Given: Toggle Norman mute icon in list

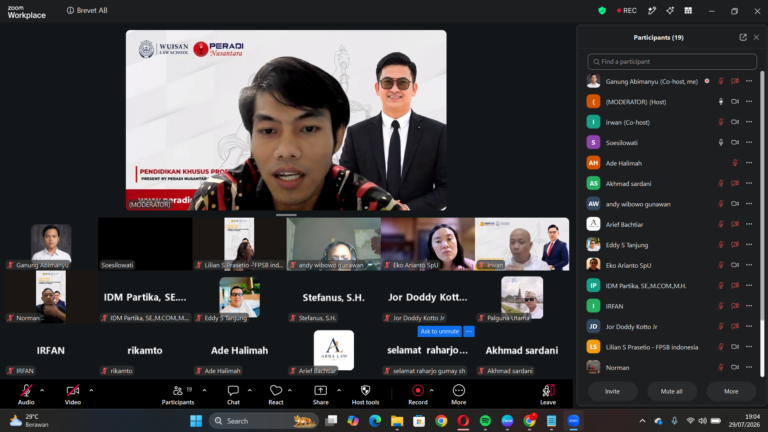Looking at the screenshot, I should [x=720, y=367].
